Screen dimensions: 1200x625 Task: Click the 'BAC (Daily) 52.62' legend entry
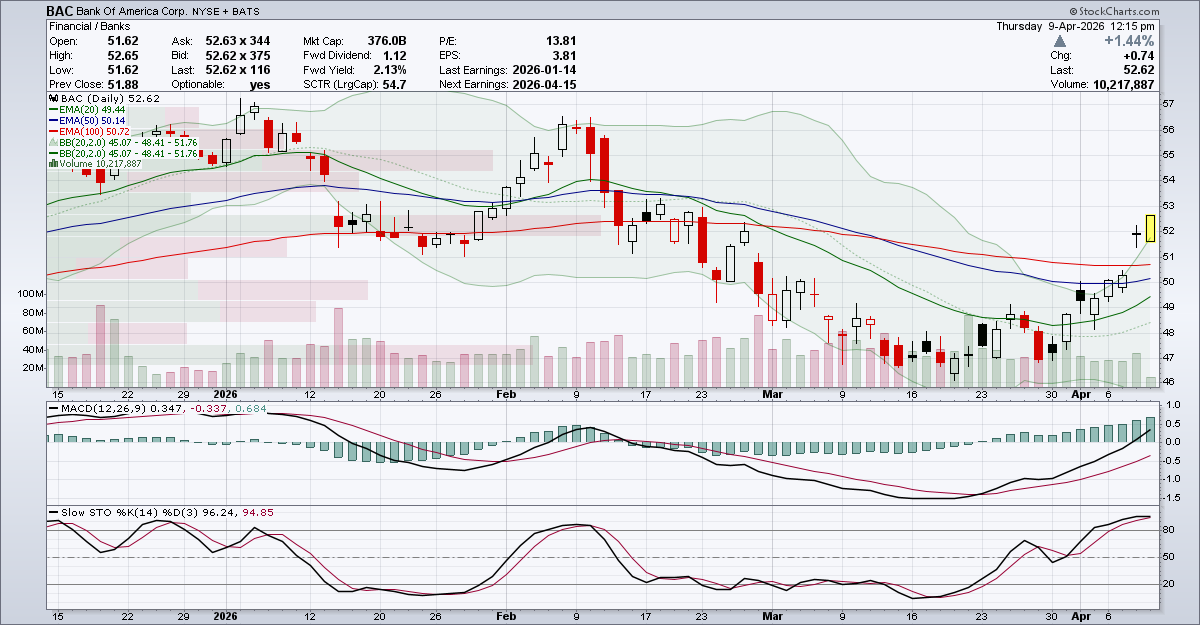(x=102, y=99)
